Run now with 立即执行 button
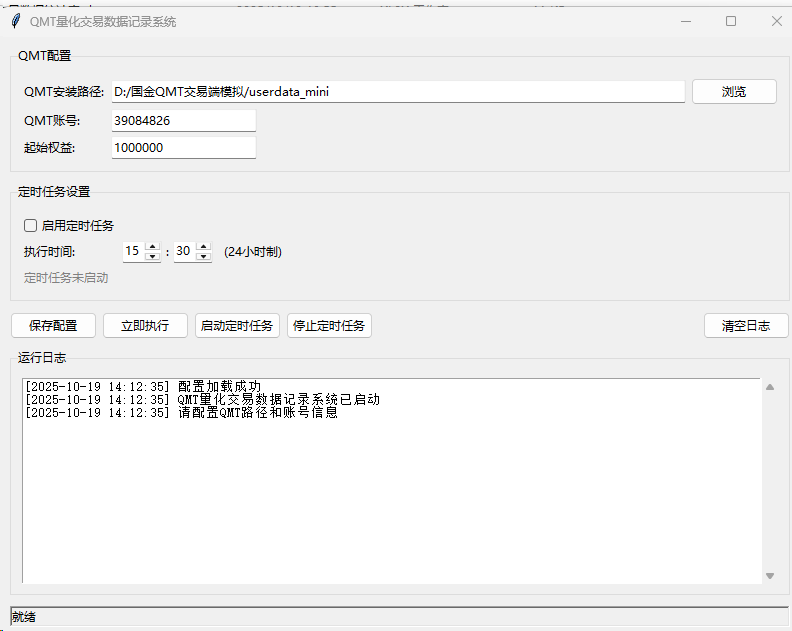Screen dimensions: 792x631 (x=145, y=325)
